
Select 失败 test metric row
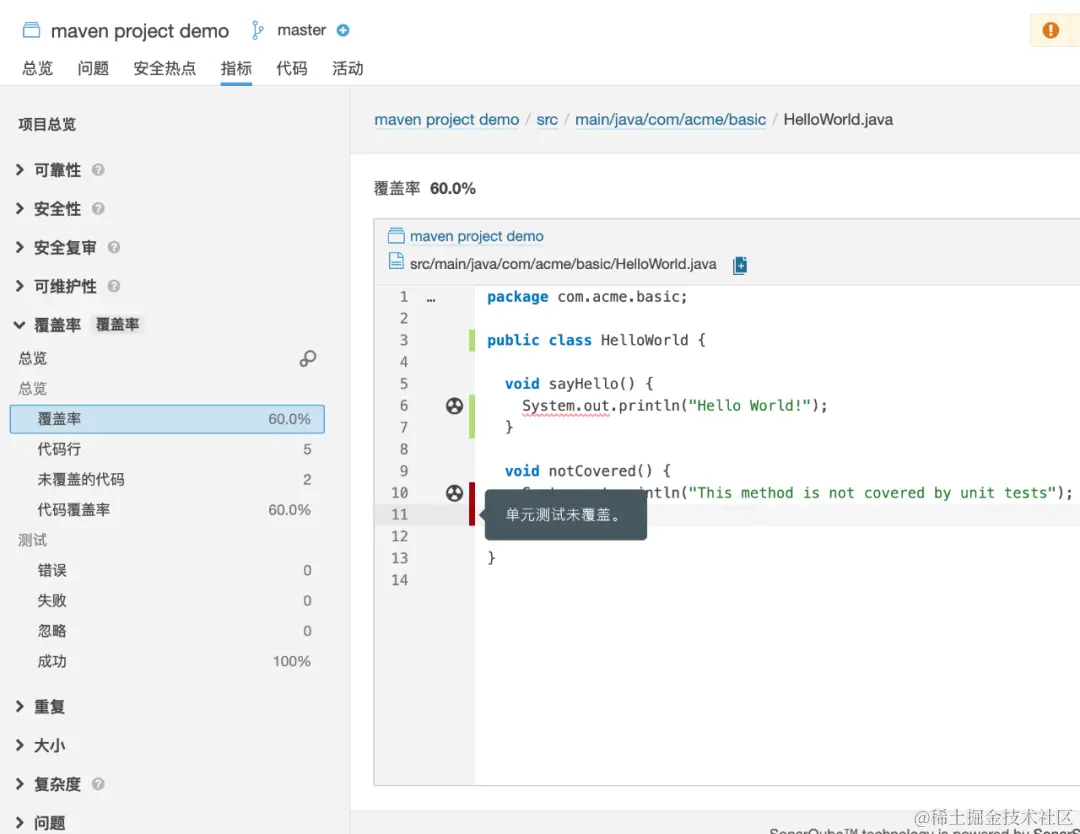[x=167, y=601]
